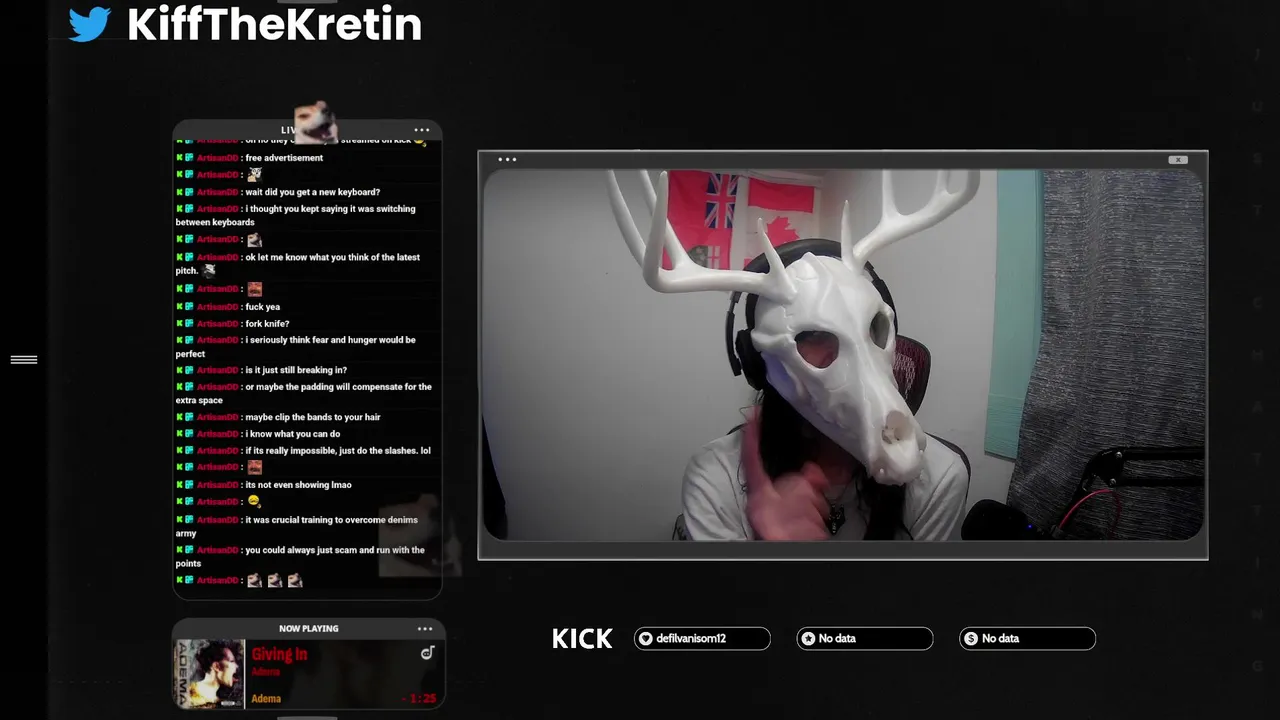Click the follower name 'defilvanisom12'
This screenshot has height=720, width=1280.
[691, 639]
